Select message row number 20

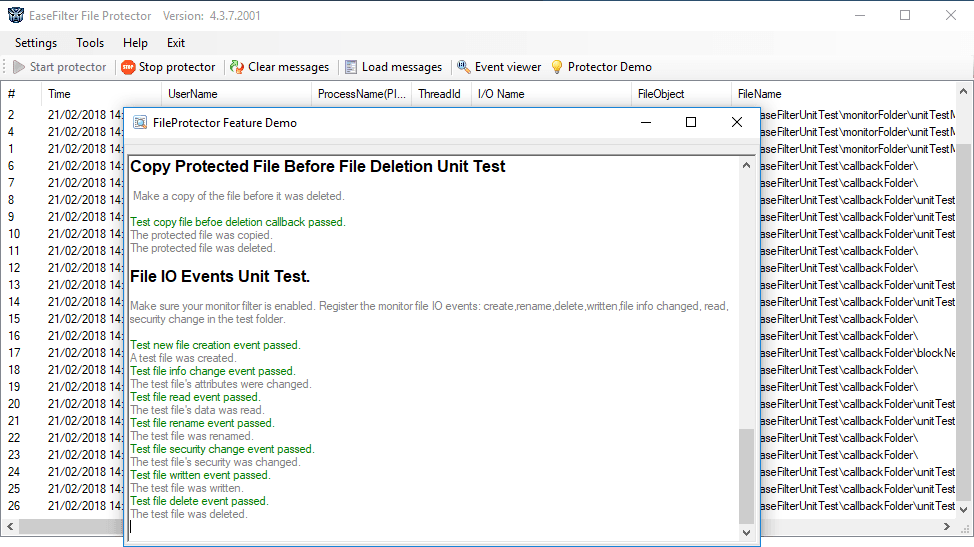[14, 404]
